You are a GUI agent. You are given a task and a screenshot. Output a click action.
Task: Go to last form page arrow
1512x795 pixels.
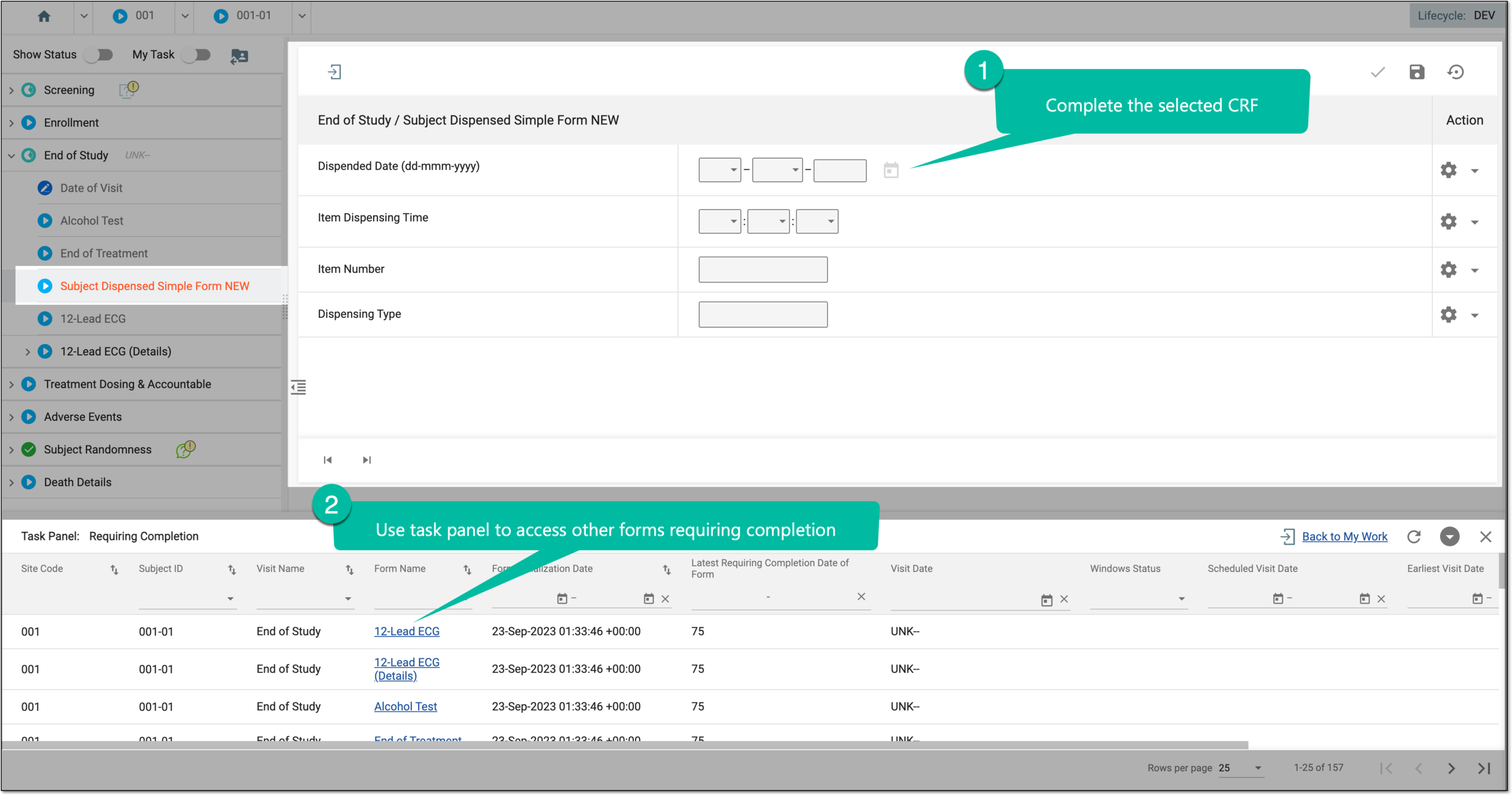point(367,460)
